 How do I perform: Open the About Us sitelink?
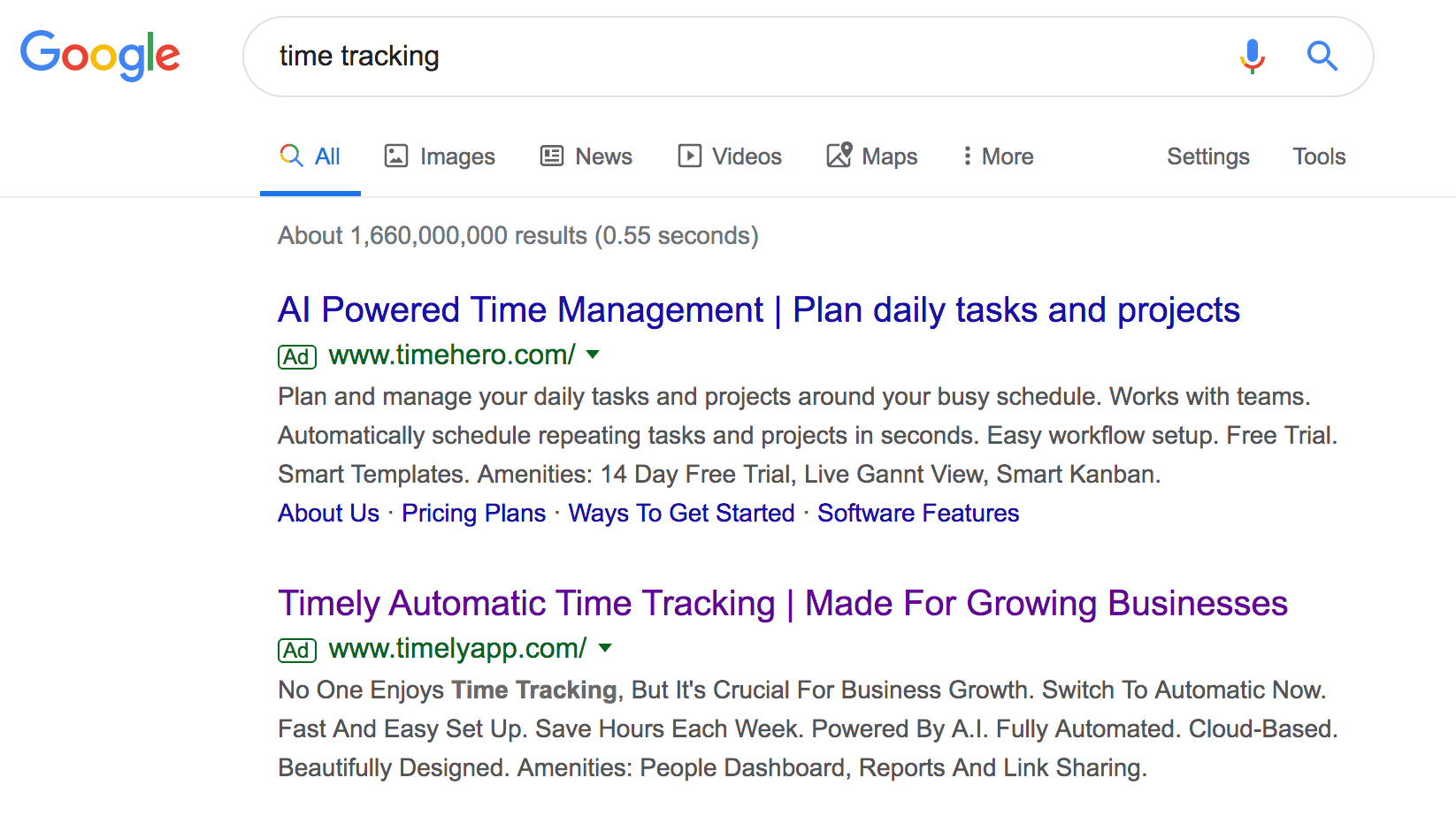coord(328,513)
